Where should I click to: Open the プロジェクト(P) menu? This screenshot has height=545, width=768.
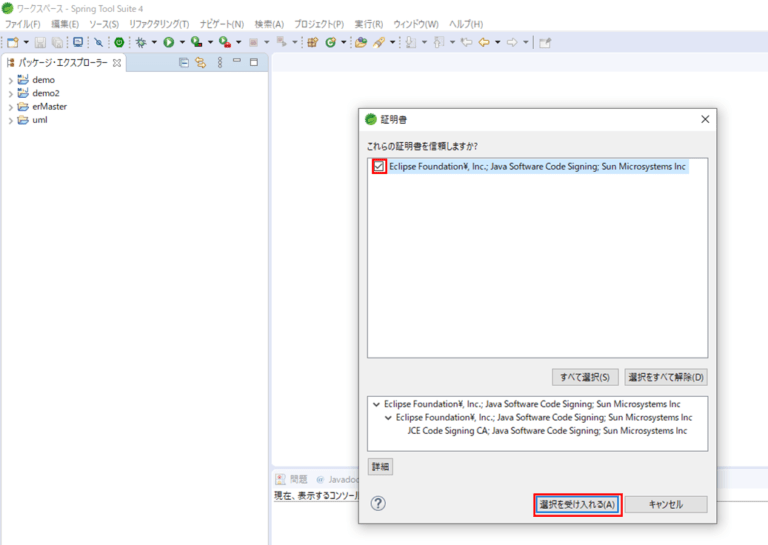[x=319, y=23]
